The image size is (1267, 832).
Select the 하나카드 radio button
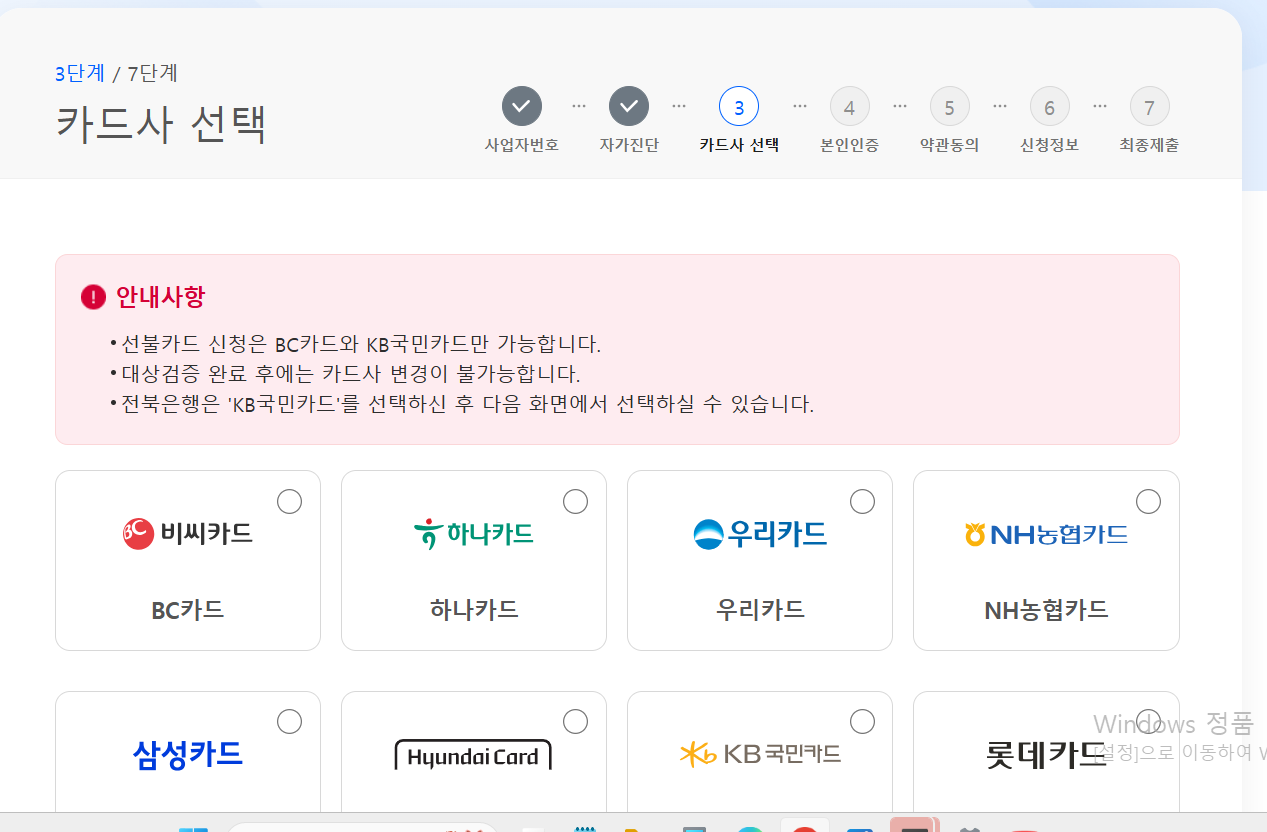575,501
